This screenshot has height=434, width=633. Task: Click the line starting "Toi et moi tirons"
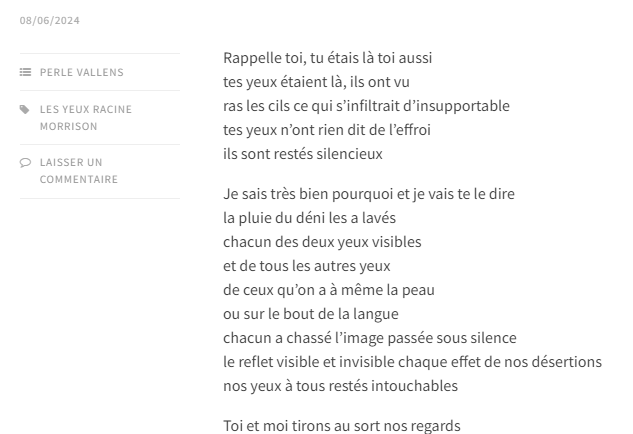pos(341,426)
